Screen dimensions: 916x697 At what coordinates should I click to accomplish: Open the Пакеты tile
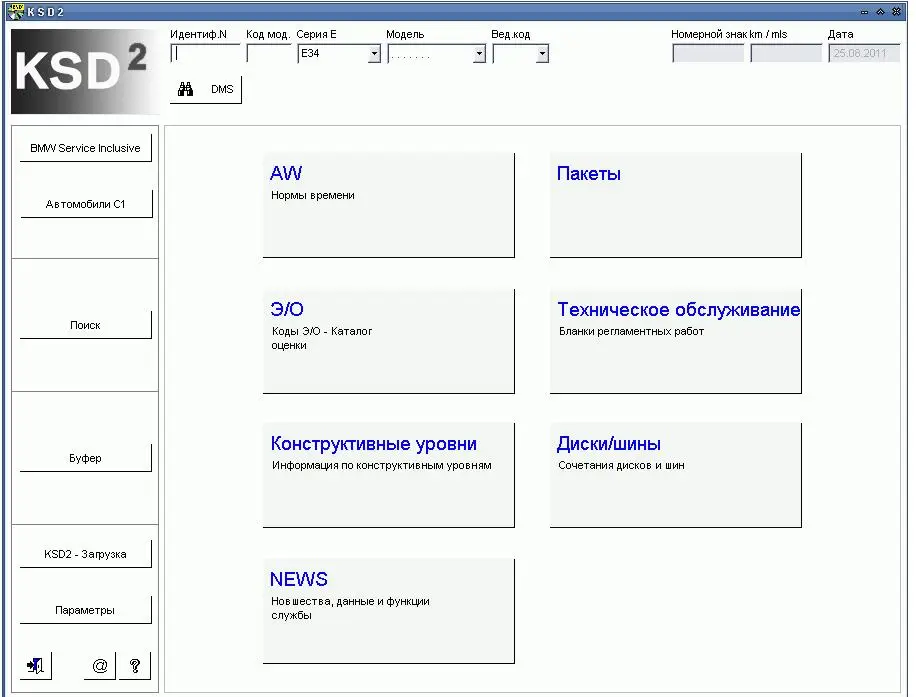(x=675, y=205)
